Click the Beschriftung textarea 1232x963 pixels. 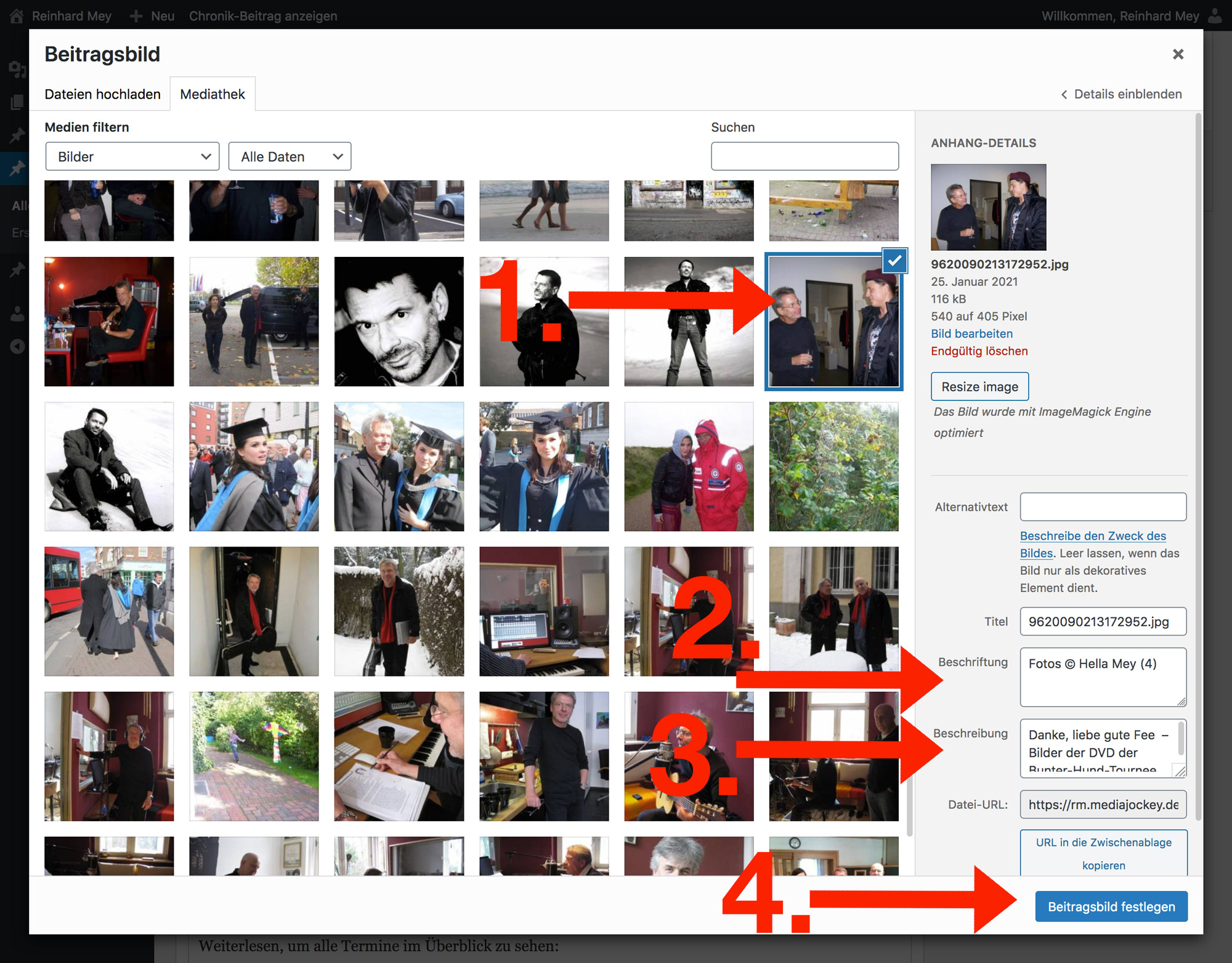pos(1103,677)
